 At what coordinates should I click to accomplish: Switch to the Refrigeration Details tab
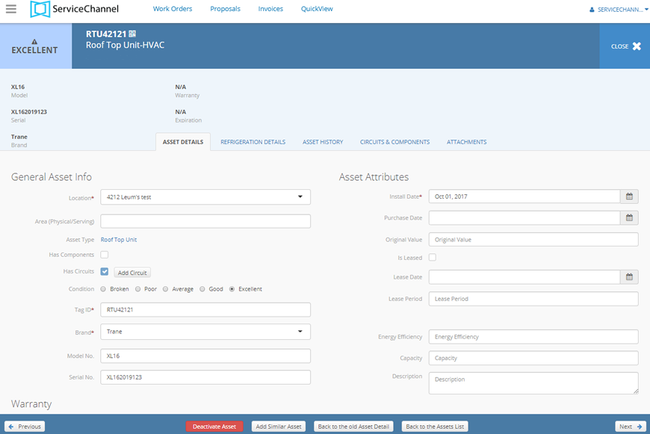tap(253, 142)
